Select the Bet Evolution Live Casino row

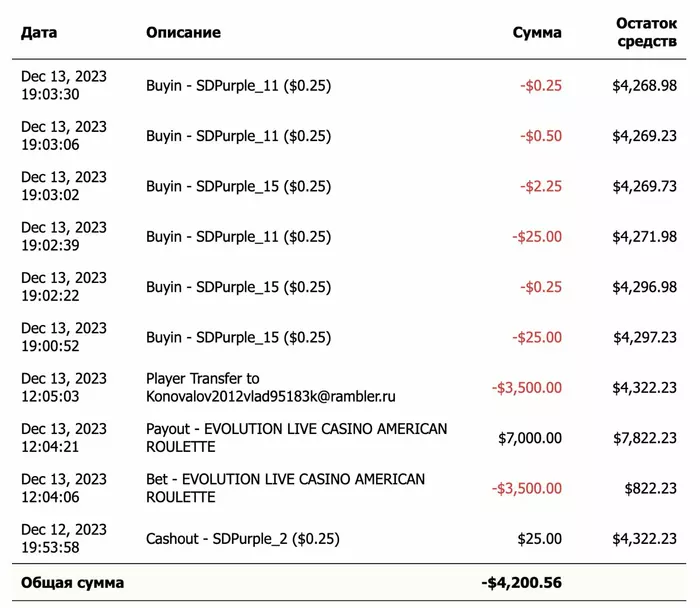(x=349, y=488)
